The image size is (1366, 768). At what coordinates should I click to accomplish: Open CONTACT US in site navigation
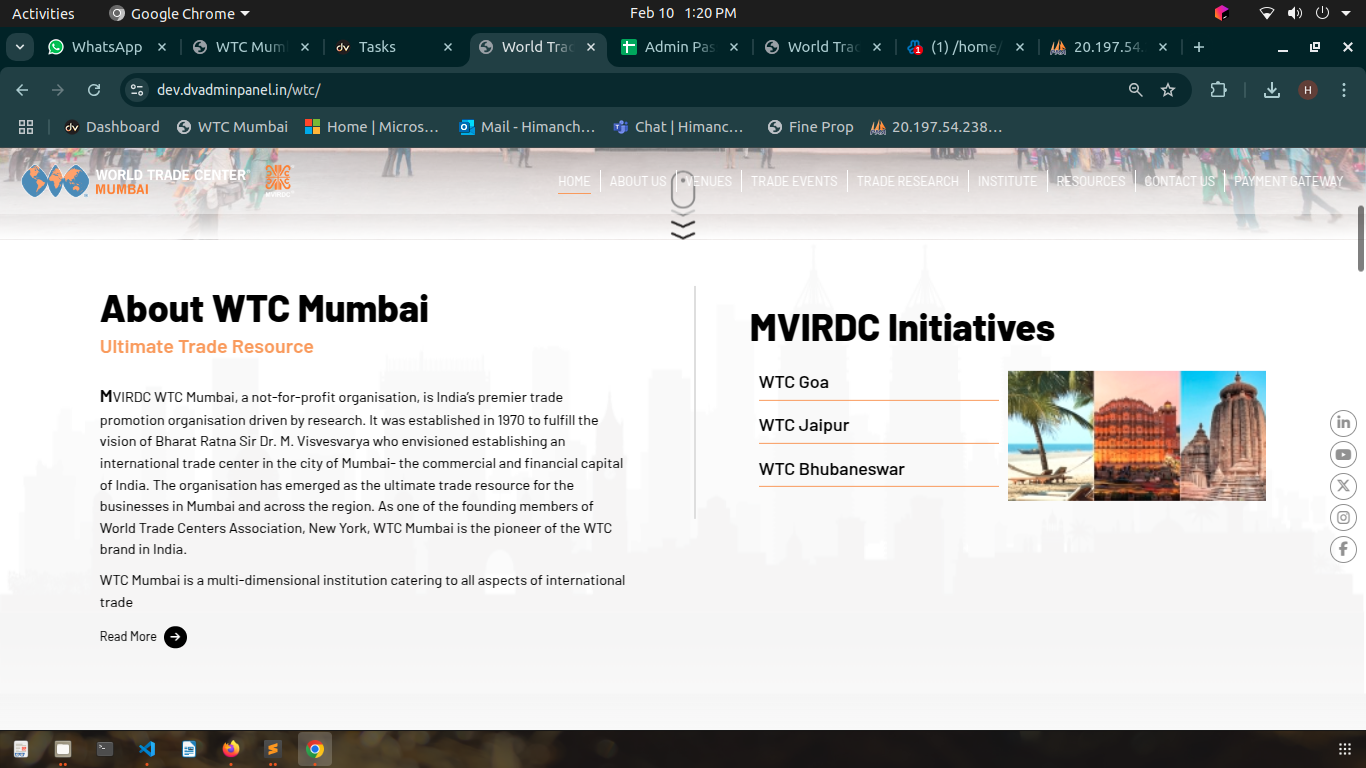point(1179,181)
